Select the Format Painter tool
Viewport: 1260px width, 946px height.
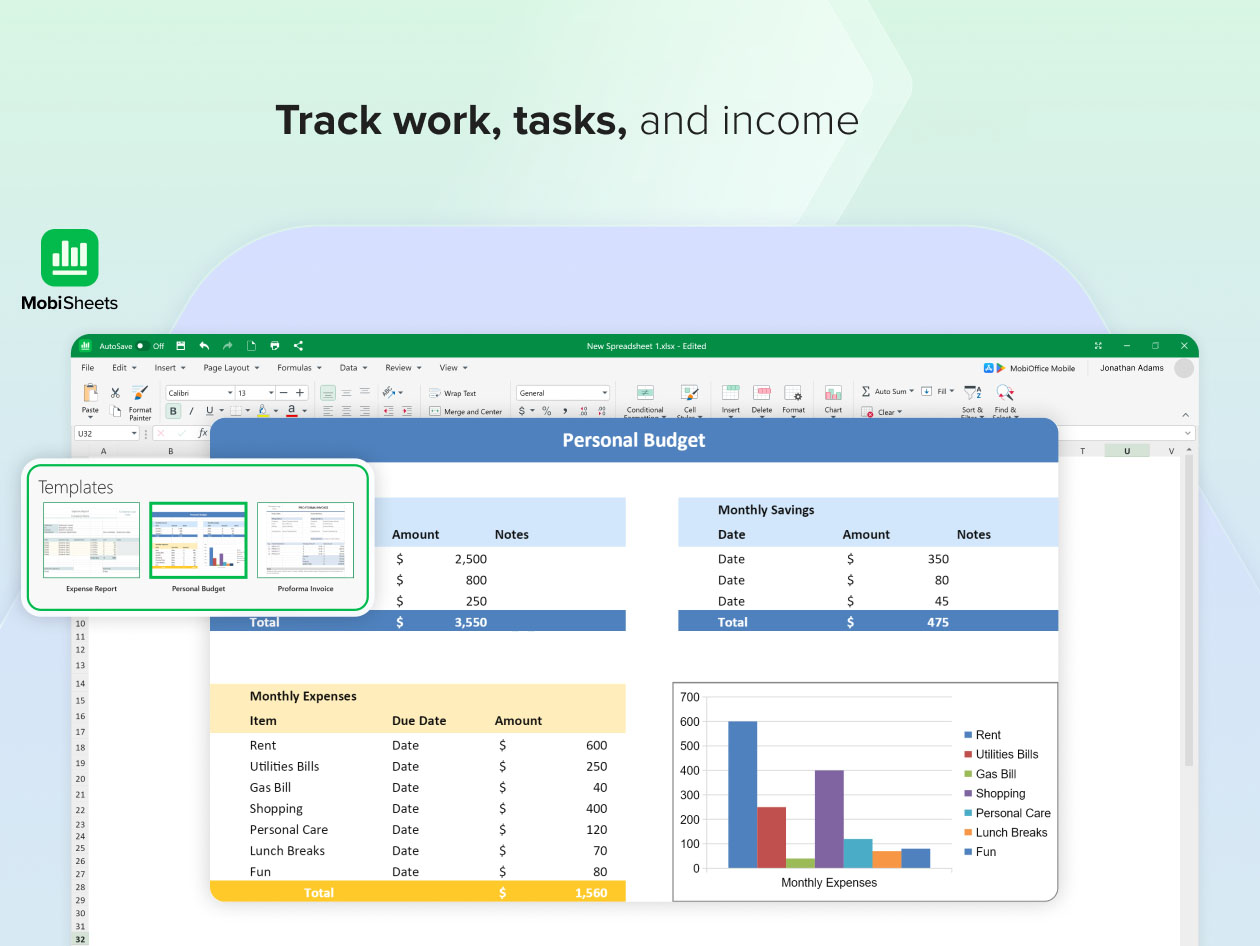coord(140,398)
